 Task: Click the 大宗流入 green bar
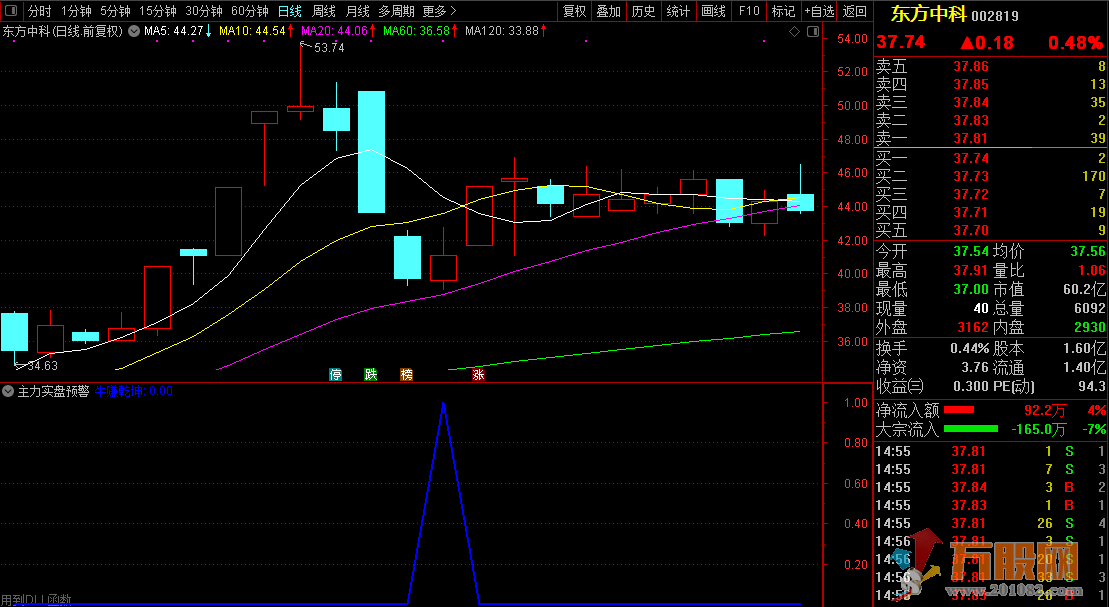[x=970, y=429]
